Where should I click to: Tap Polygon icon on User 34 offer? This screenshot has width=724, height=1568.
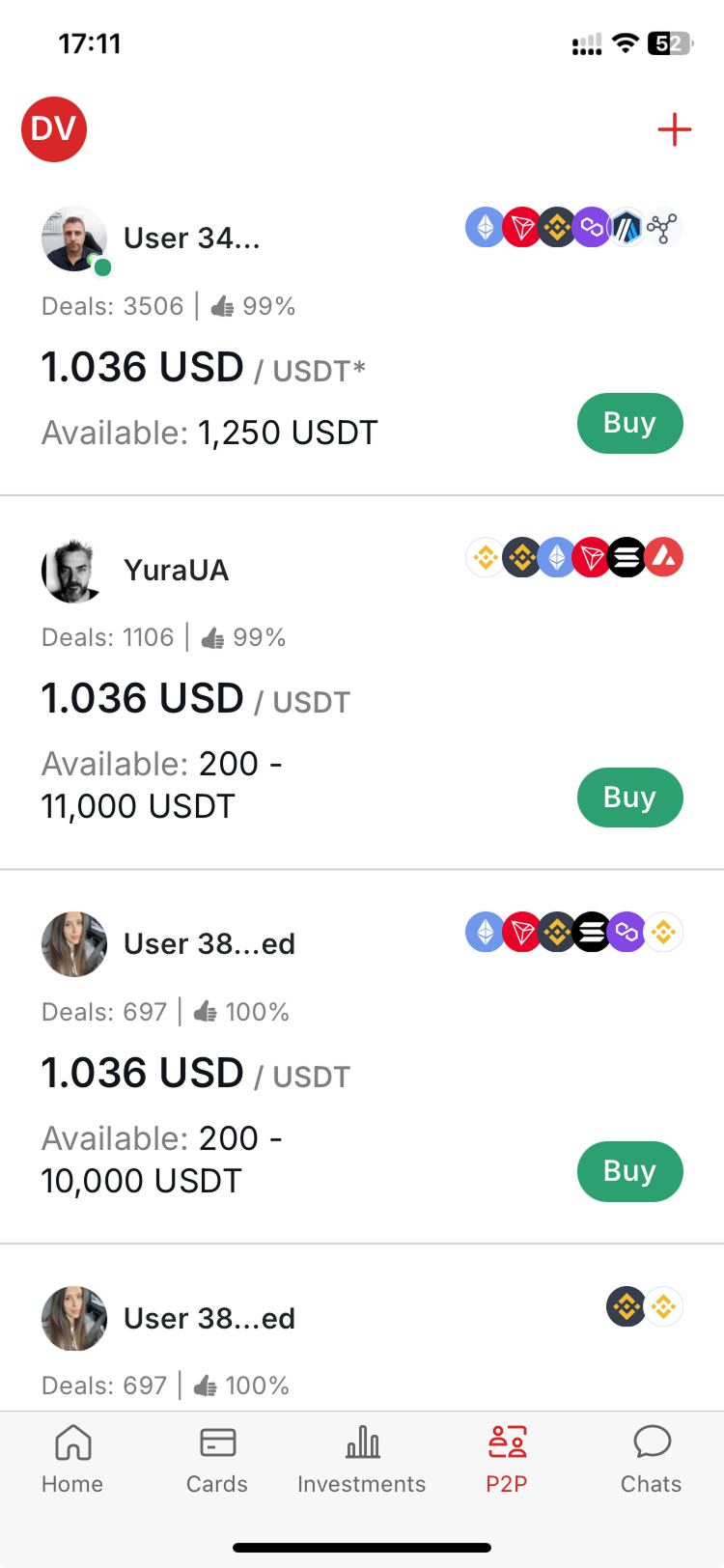592,228
